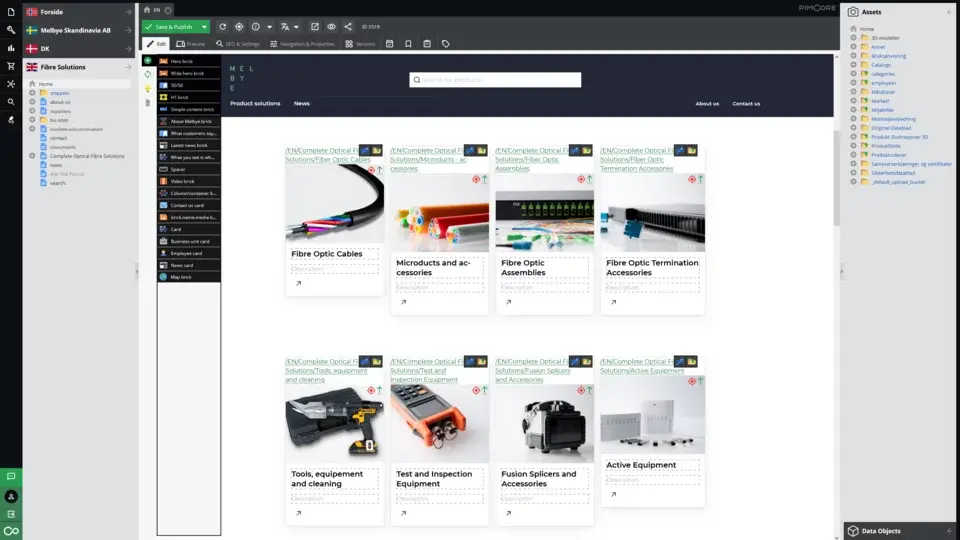Open the Documents icon in left sidebar
The height and width of the screenshot is (540, 960).
(x=11, y=12)
